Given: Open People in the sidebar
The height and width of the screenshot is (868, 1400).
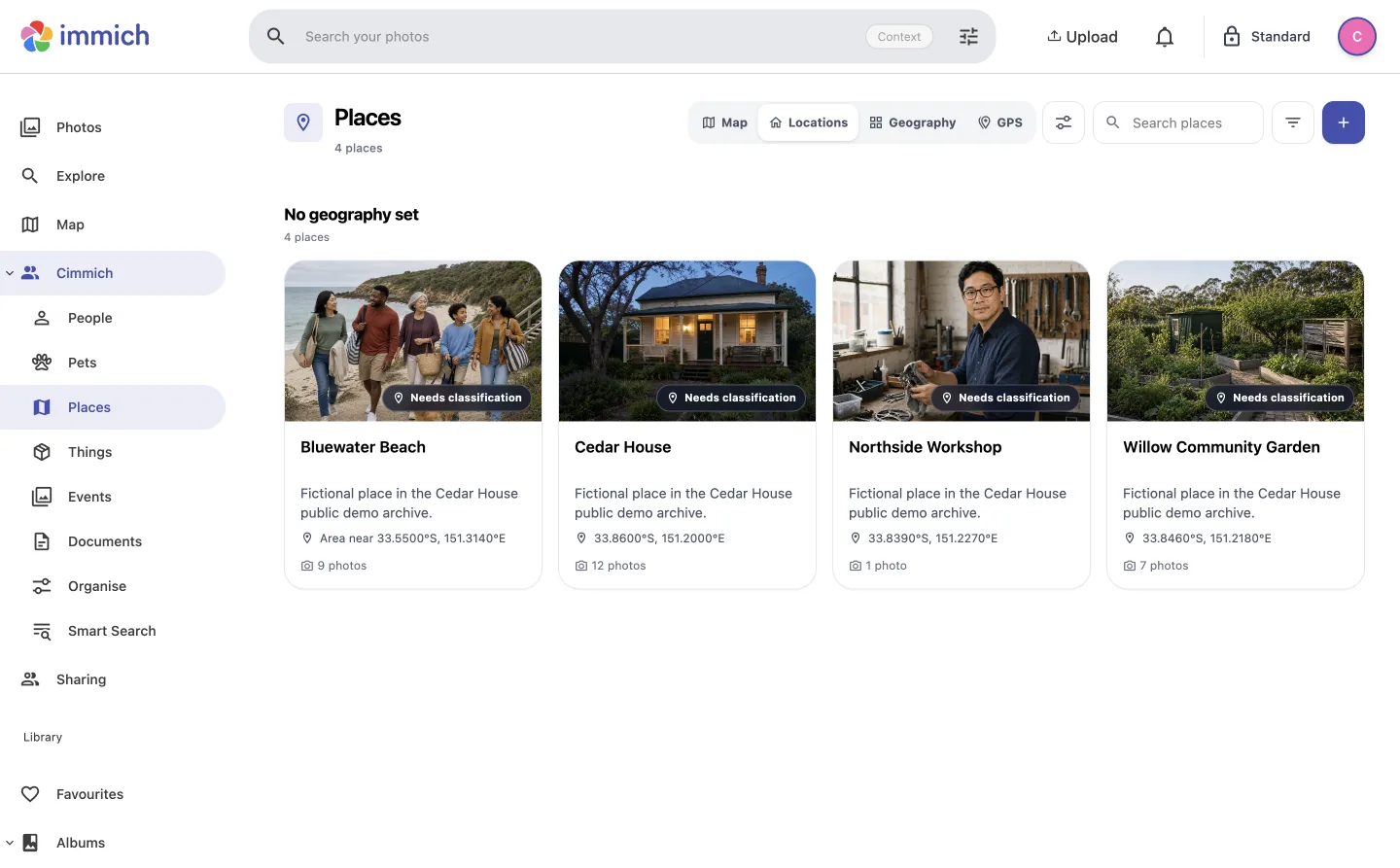Looking at the screenshot, I should 112,318.
